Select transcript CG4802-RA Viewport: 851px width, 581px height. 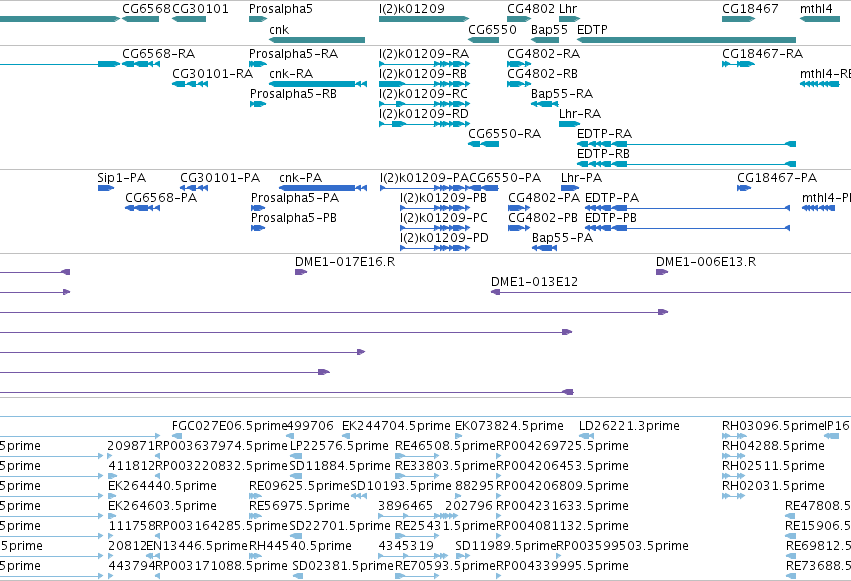[x=519, y=64]
